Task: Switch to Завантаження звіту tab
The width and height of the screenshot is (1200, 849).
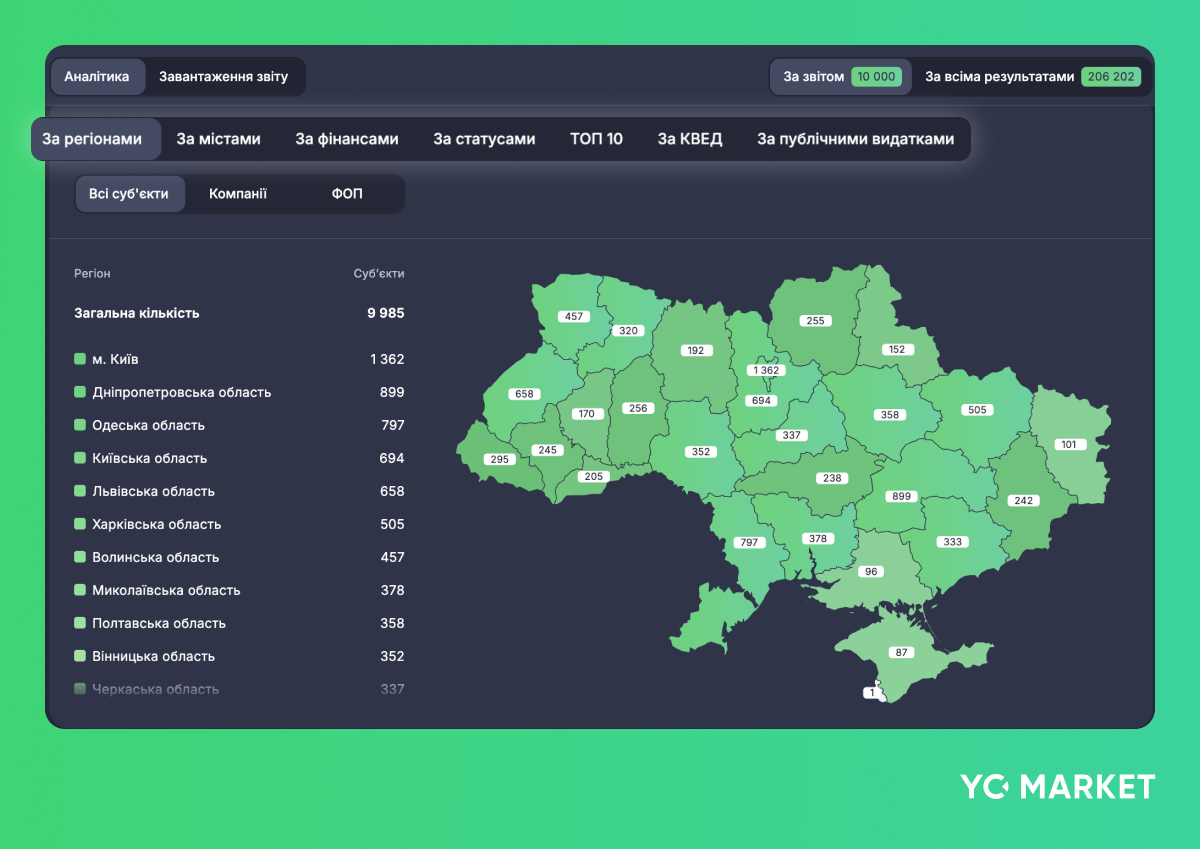Action: tap(223, 77)
